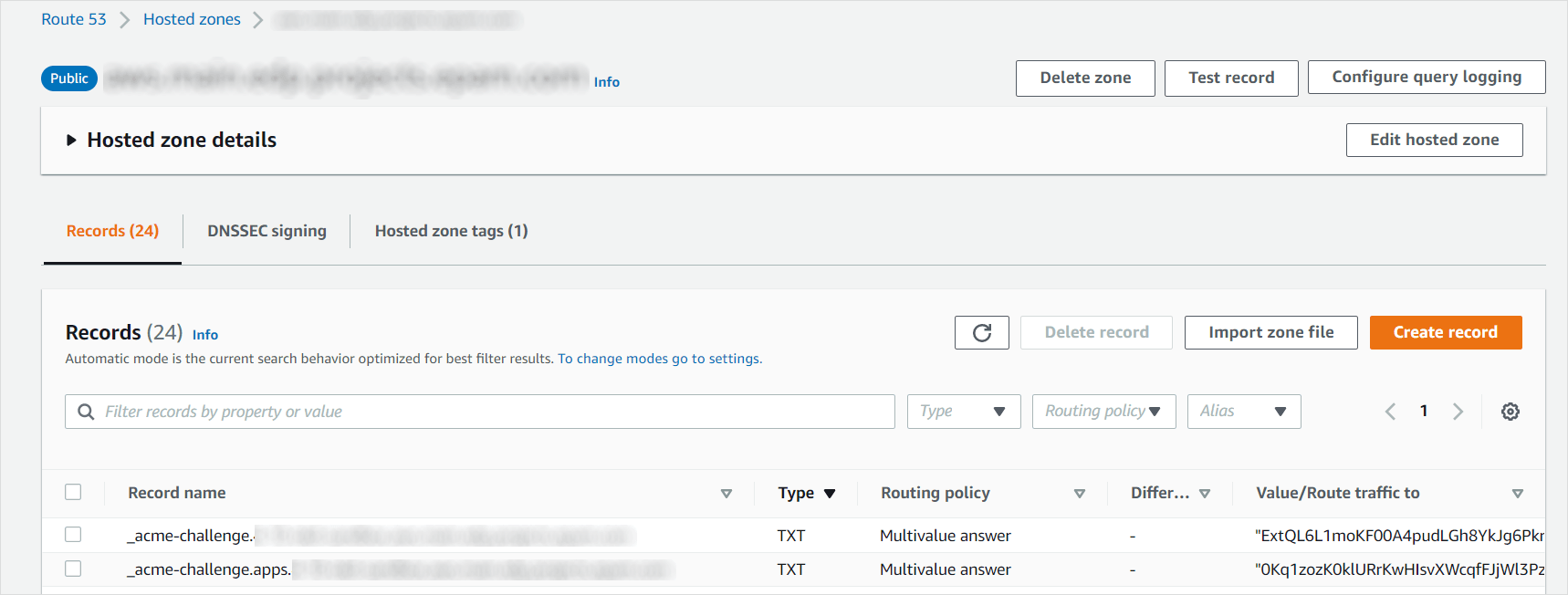Open the Routing policy filter dropdown
This screenshot has width=1568, height=595.
point(1103,412)
